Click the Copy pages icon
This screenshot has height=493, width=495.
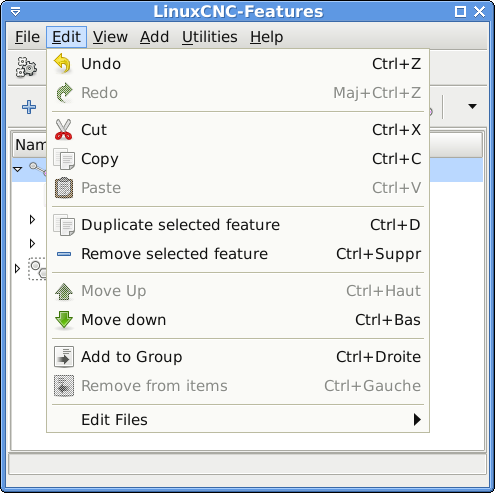coord(64,159)
